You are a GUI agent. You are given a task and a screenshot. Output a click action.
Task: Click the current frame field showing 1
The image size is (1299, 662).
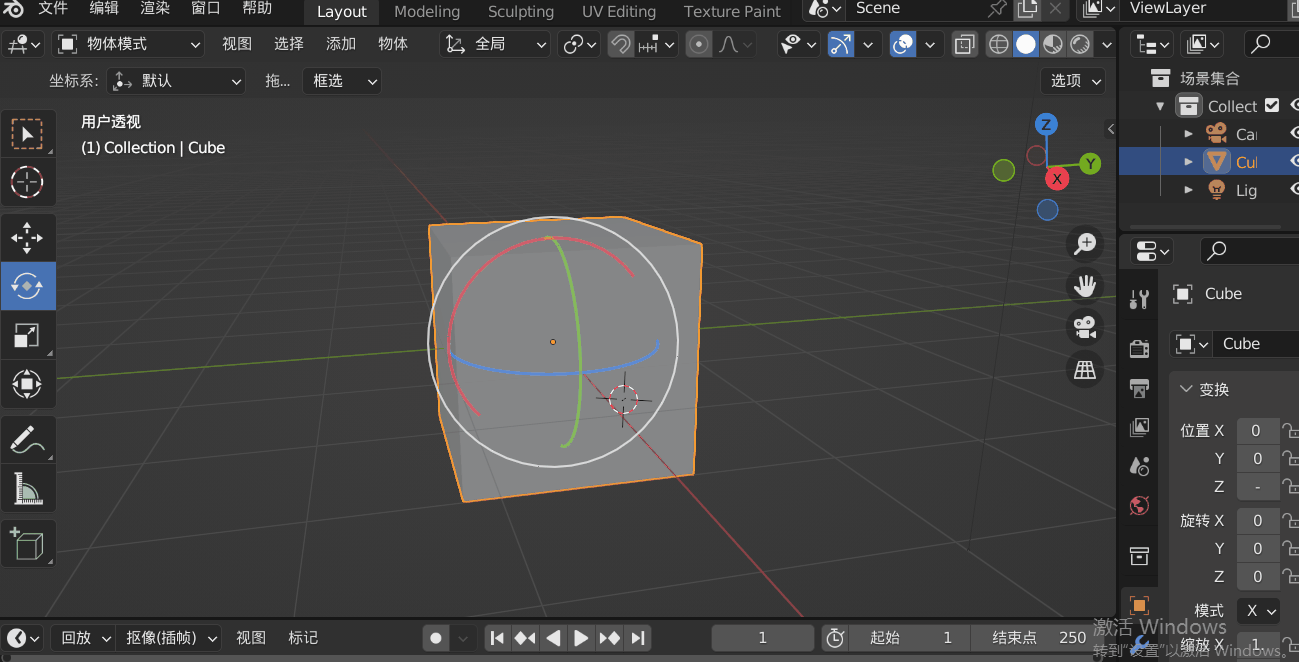coord(762,637)
